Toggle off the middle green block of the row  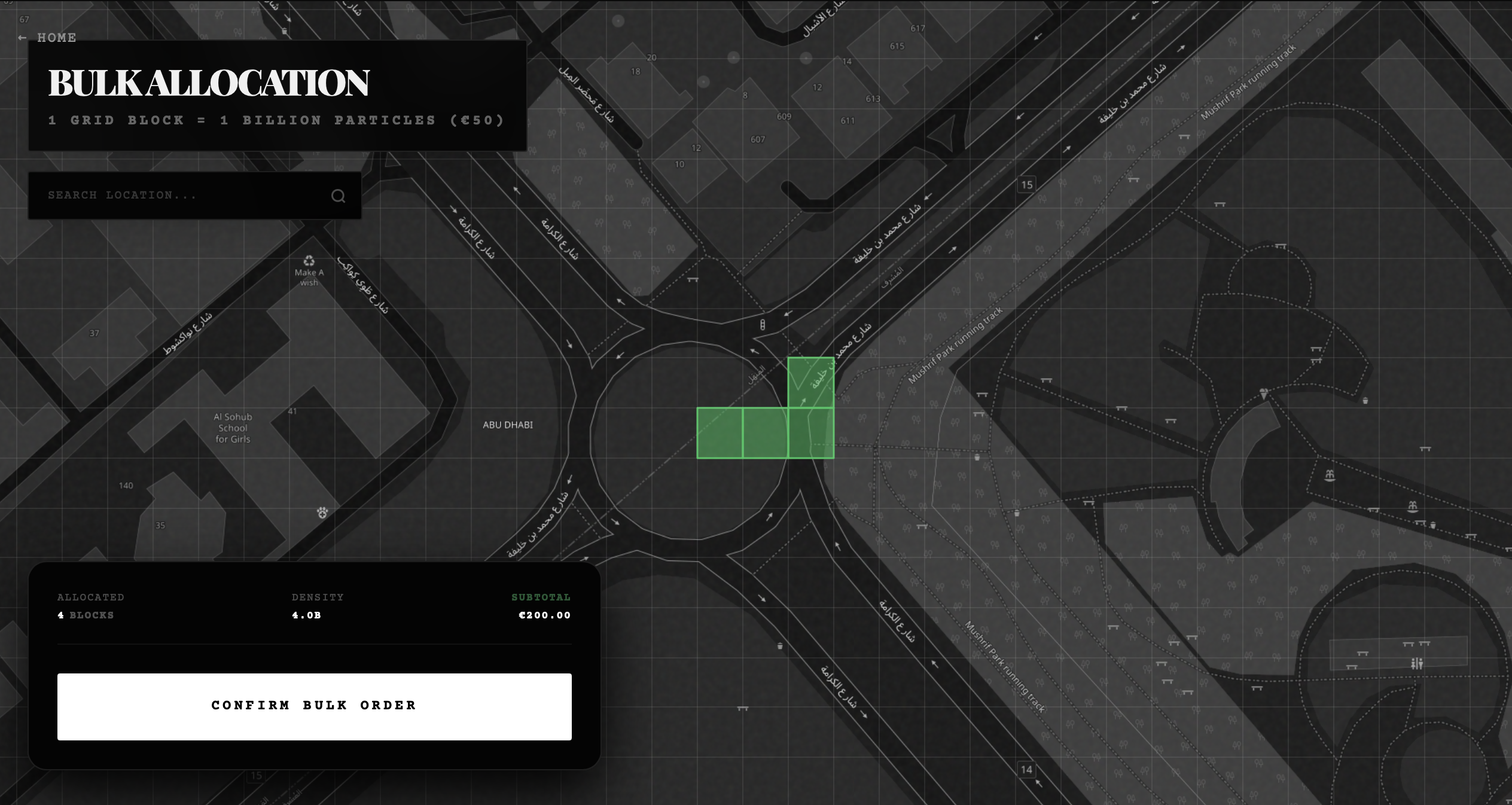(x=765, y=432)
